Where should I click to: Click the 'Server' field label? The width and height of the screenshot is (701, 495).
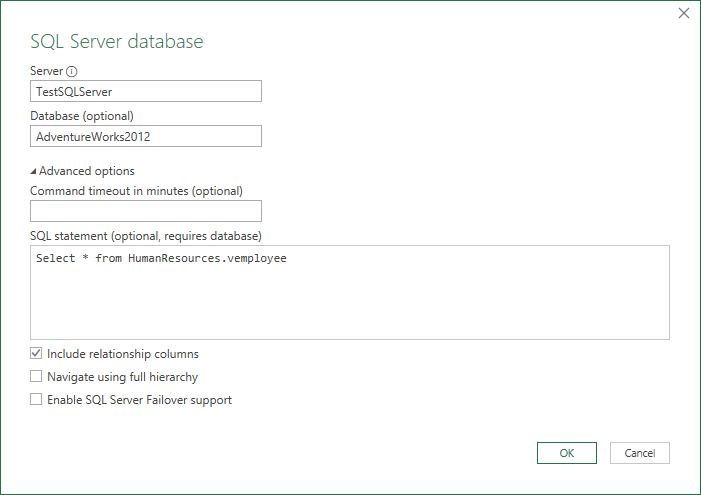tap(46, 72)
